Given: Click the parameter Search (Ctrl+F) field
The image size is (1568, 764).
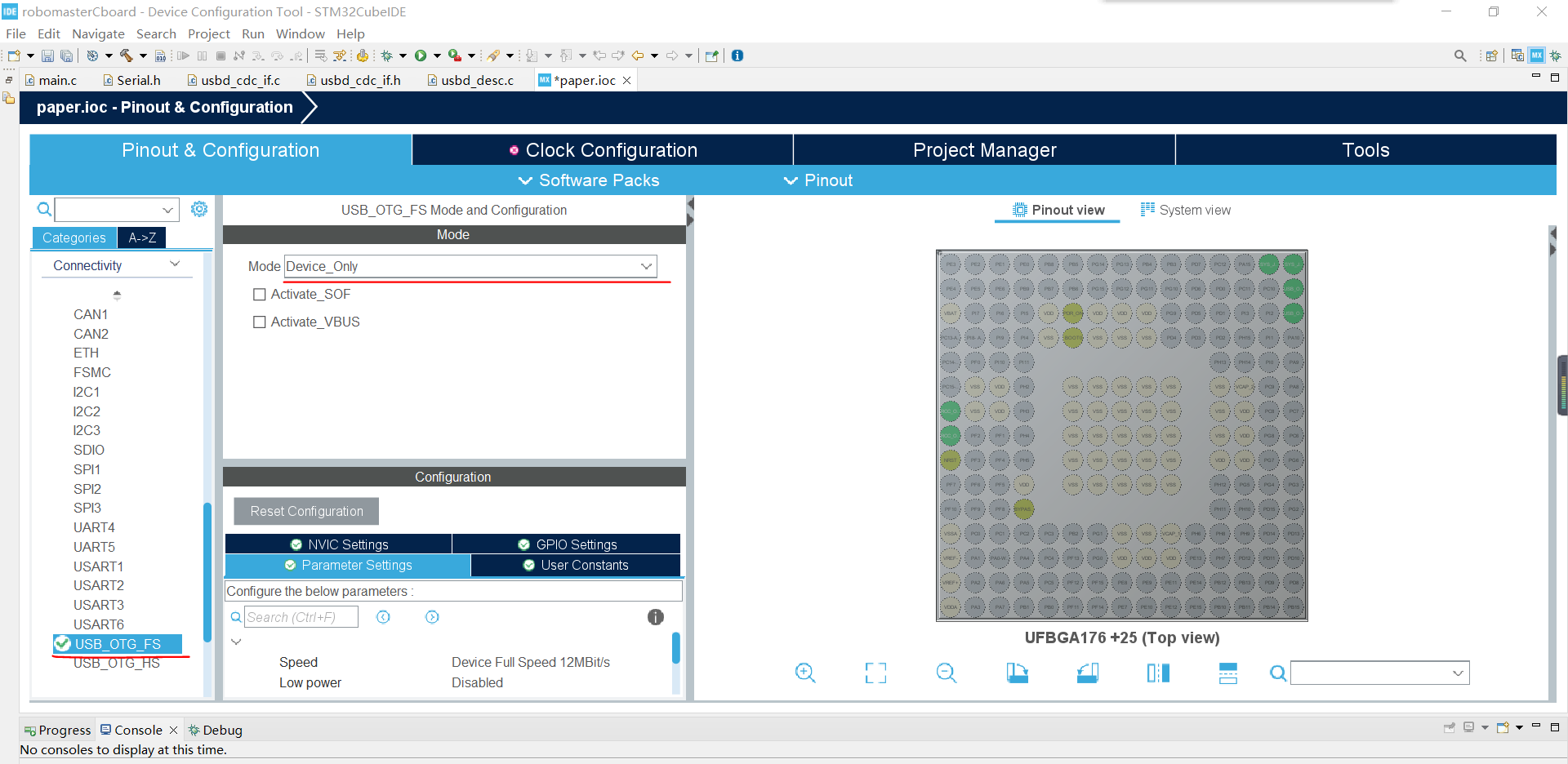Looking at the screenshot, I should coord(301,617).
